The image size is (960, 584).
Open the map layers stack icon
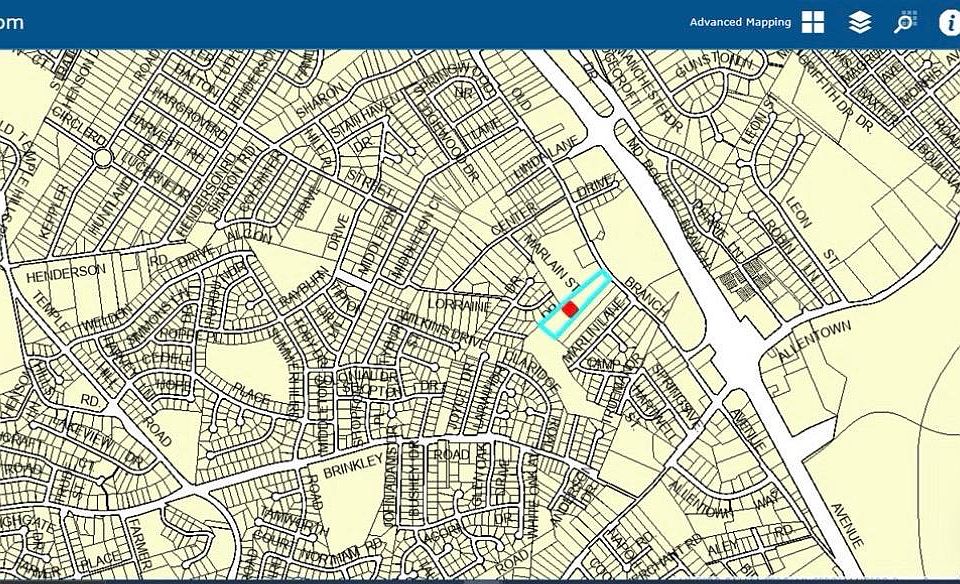[860, 23]
